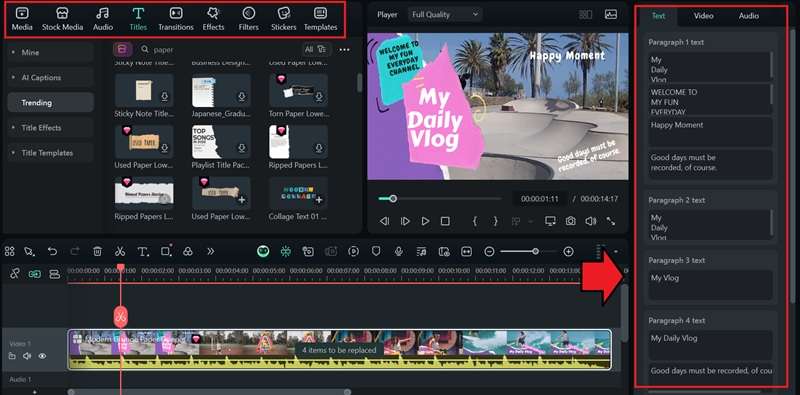Toggle the green auto ripple icon
Screen dimensions: 800x395
34,274
